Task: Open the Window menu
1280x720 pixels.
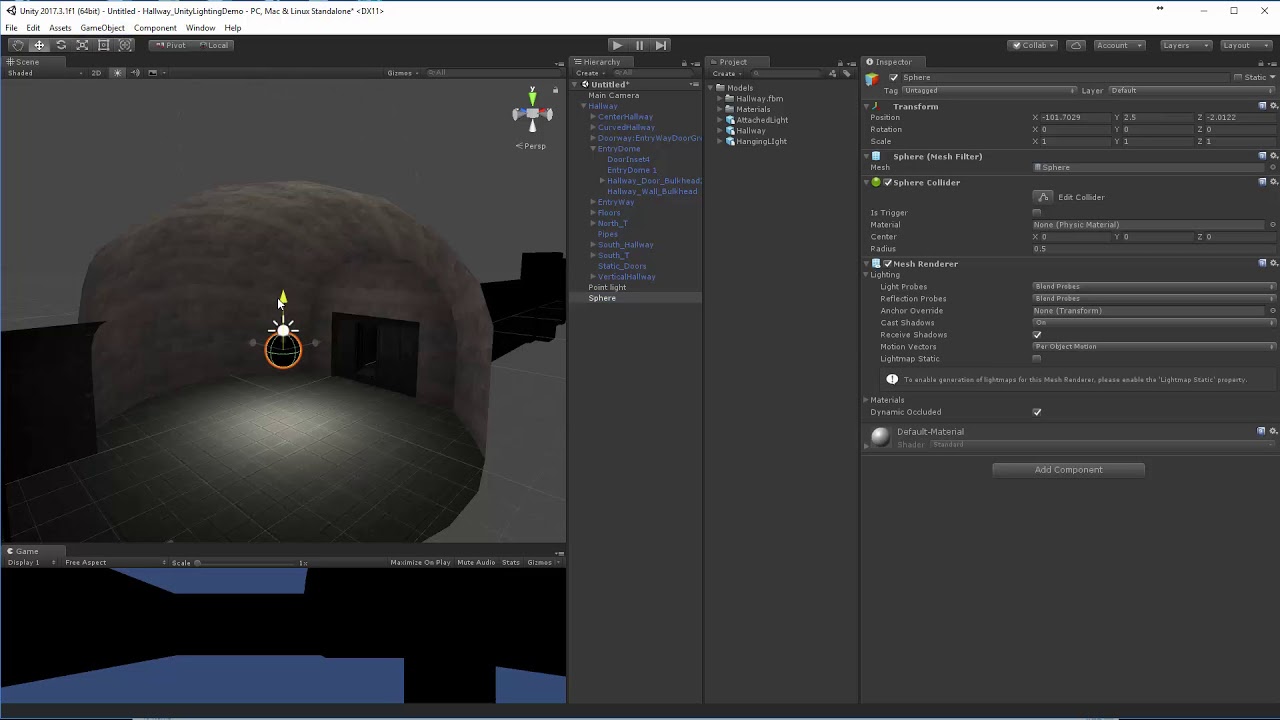Action: 200,28
